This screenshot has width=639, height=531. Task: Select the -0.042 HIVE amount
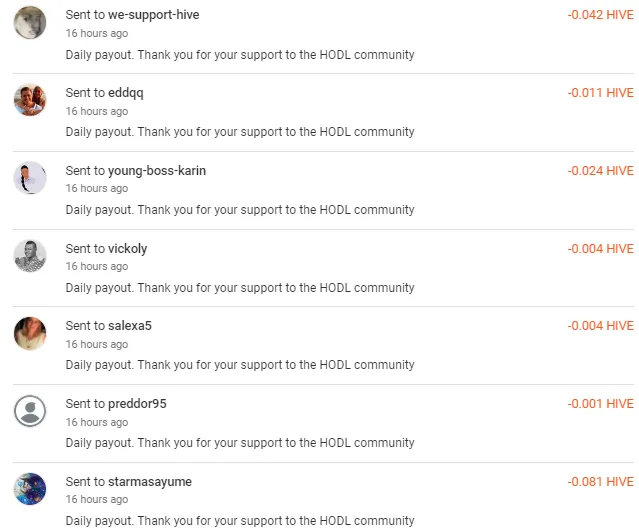[x=601, y=15]
